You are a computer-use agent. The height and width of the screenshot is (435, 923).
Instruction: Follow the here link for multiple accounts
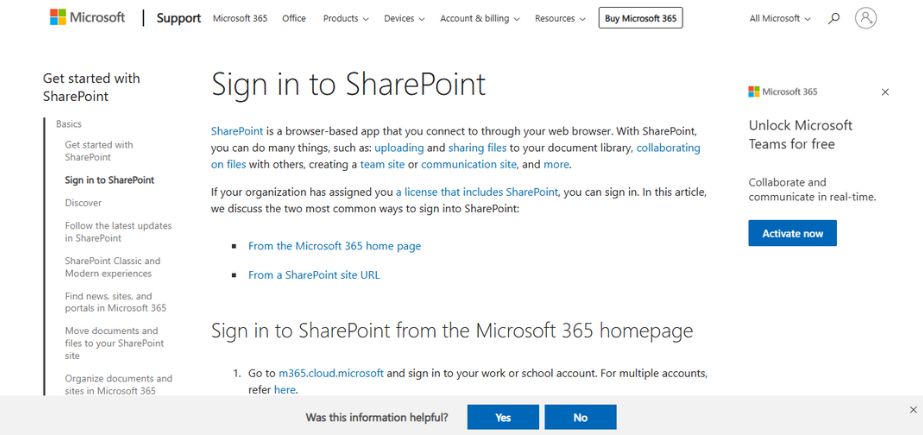point(284,390)
